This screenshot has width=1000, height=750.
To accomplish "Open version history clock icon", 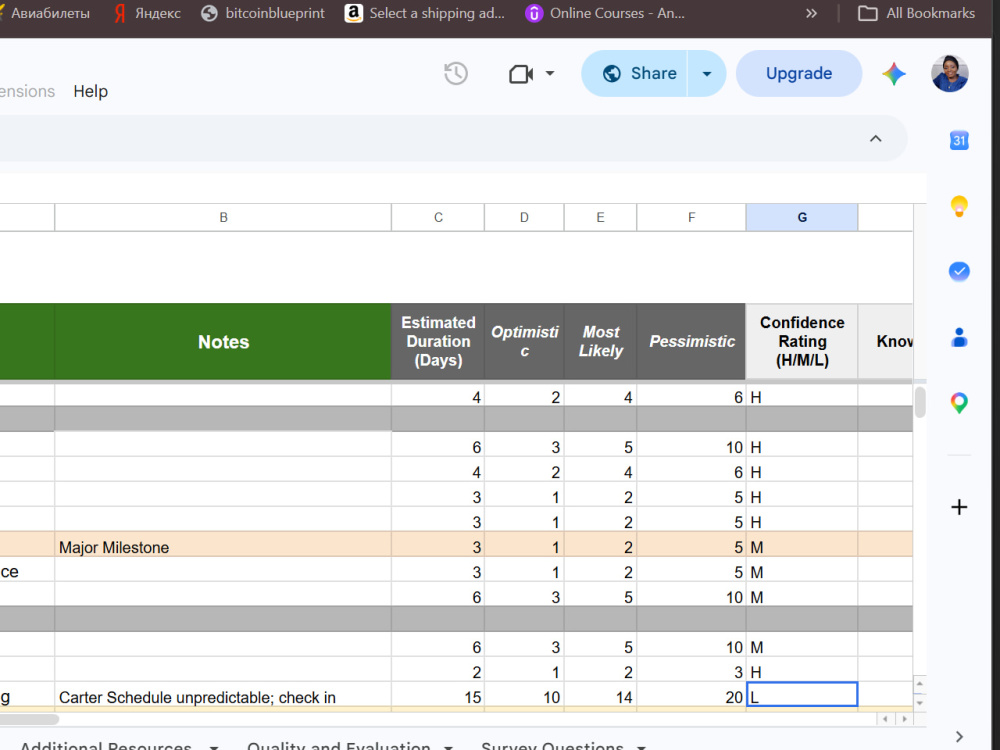I will pyautogui.click(x=455, y=74).
